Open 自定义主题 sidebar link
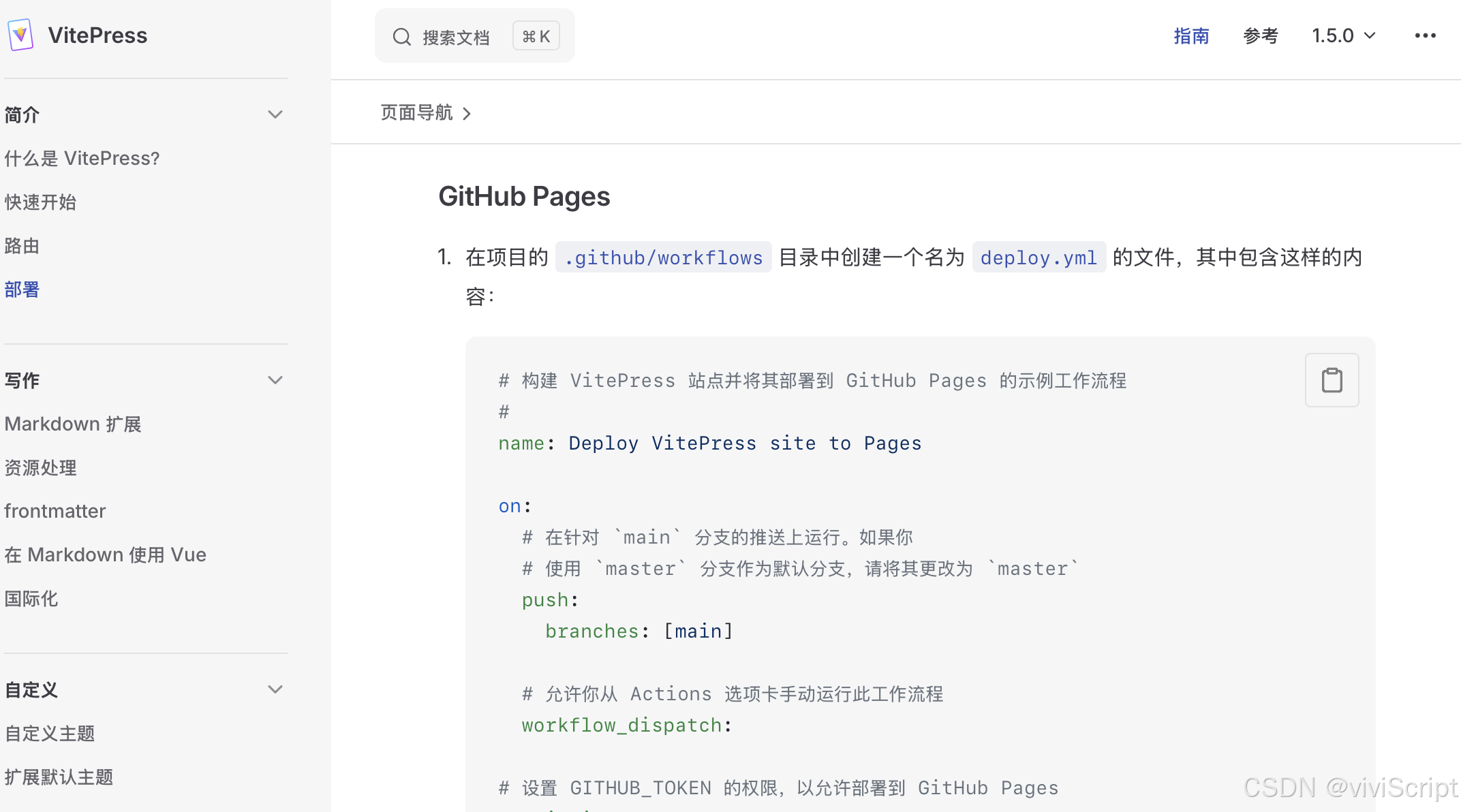 (50, 734)
